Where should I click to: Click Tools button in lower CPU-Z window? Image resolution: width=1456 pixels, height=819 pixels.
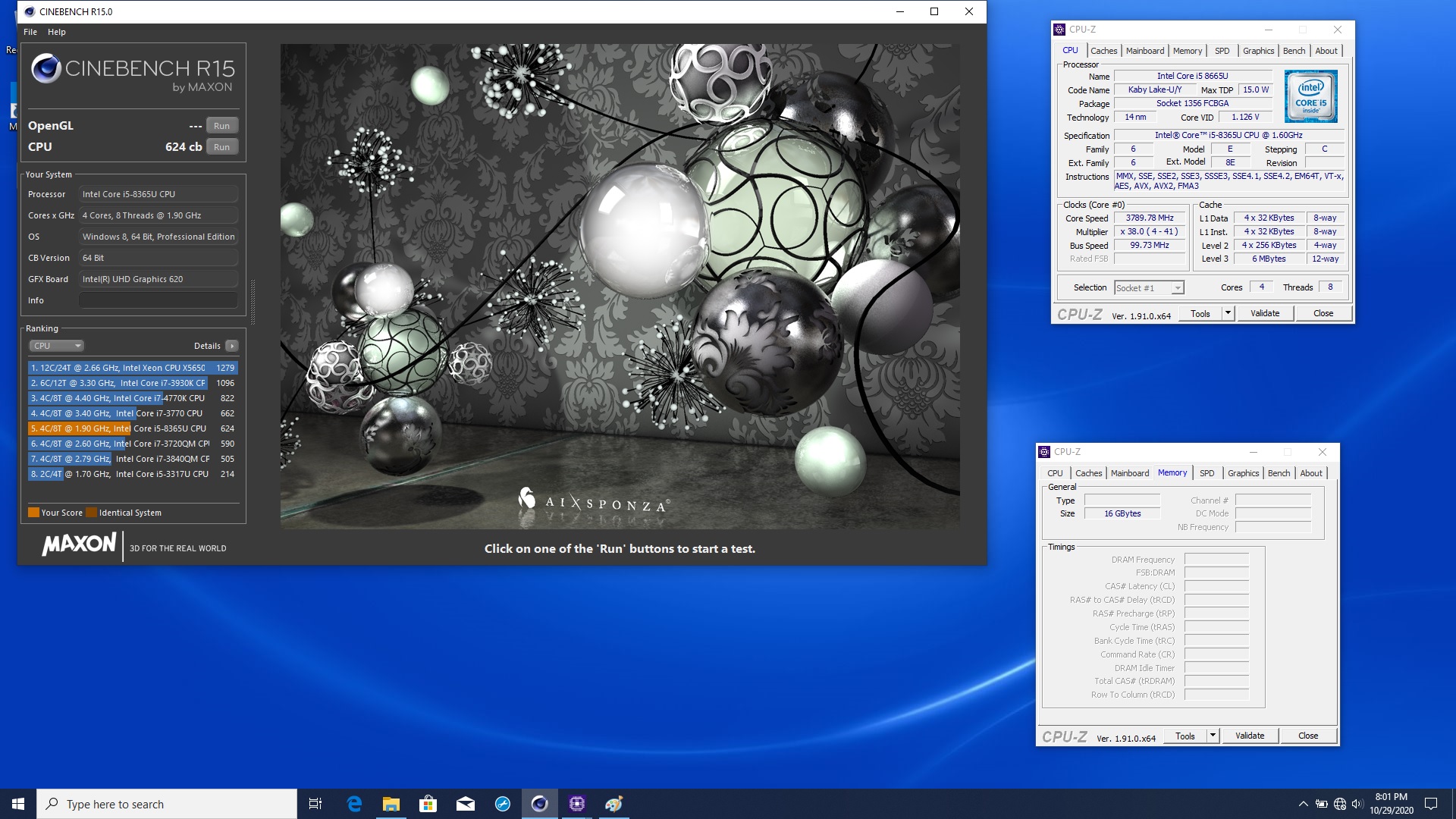pos(1185,736)
